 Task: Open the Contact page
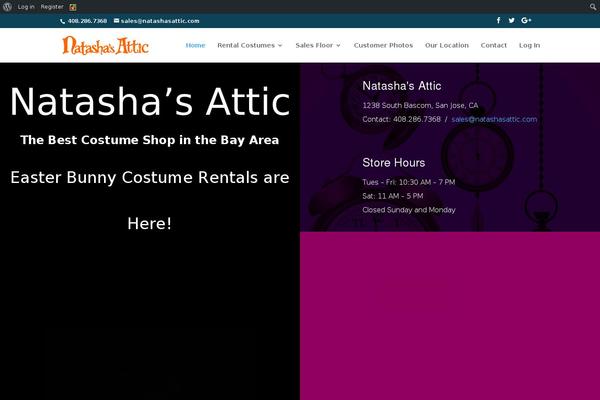pyautogui.click(x=494, y=45)
